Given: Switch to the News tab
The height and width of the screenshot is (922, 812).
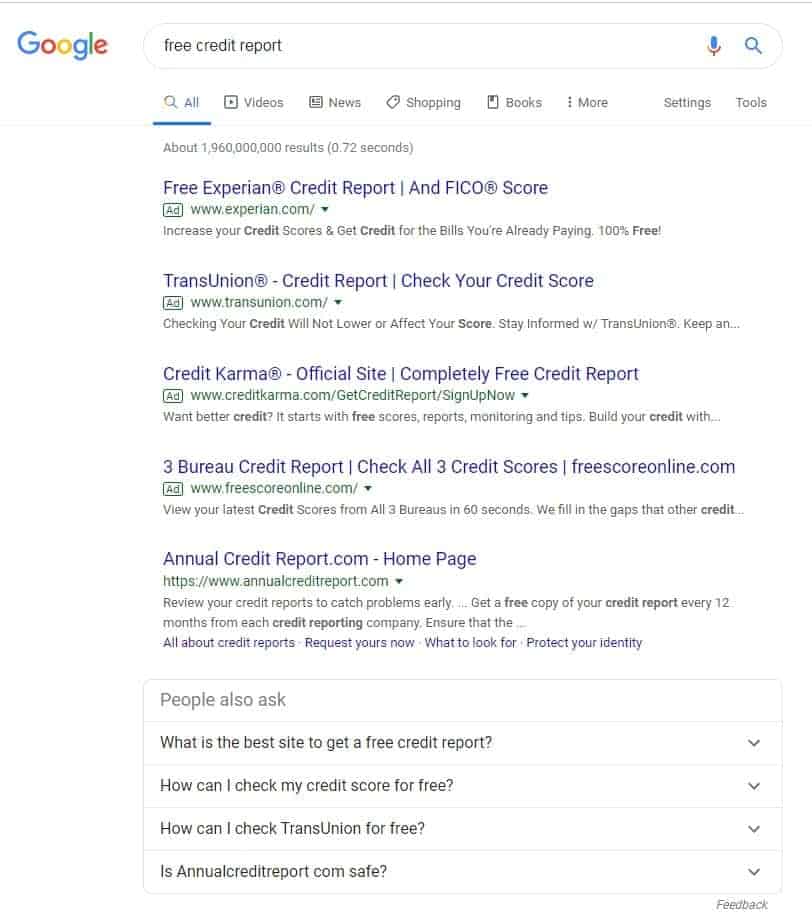Looking at the screenshot, I should pyautogui.click(x=335, y=102).
